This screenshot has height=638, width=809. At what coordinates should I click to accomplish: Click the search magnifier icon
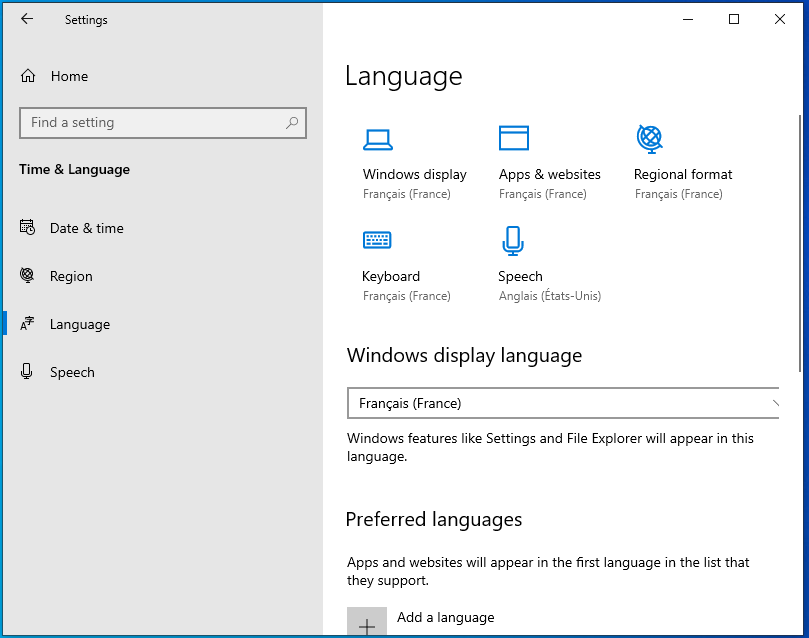click(x=292, y=123)
